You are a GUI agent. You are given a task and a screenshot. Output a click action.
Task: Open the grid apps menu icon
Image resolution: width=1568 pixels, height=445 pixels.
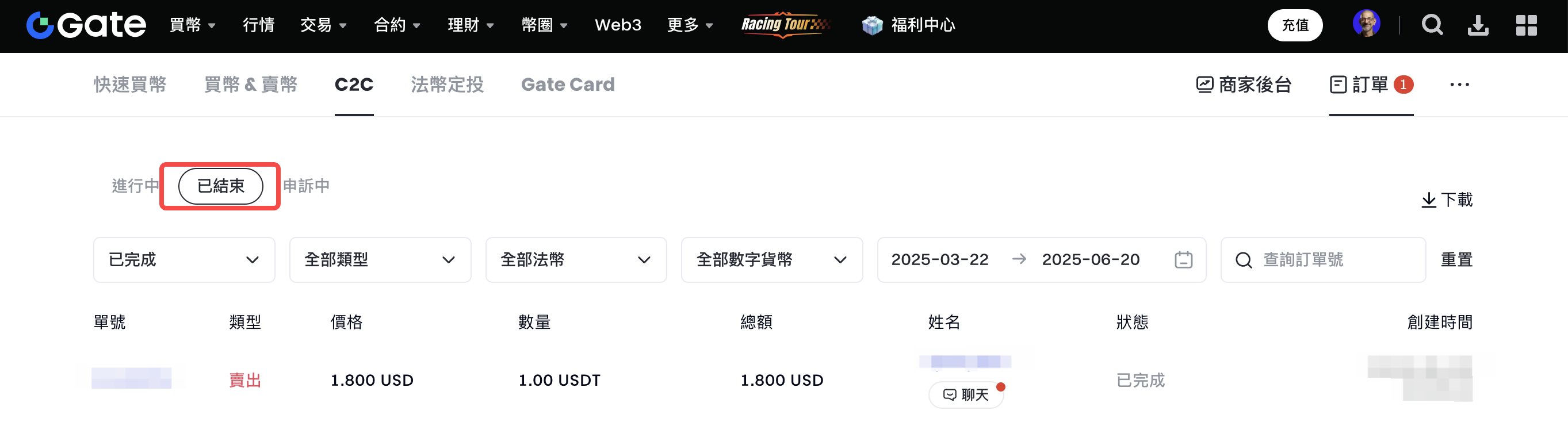pos(1526,25)
